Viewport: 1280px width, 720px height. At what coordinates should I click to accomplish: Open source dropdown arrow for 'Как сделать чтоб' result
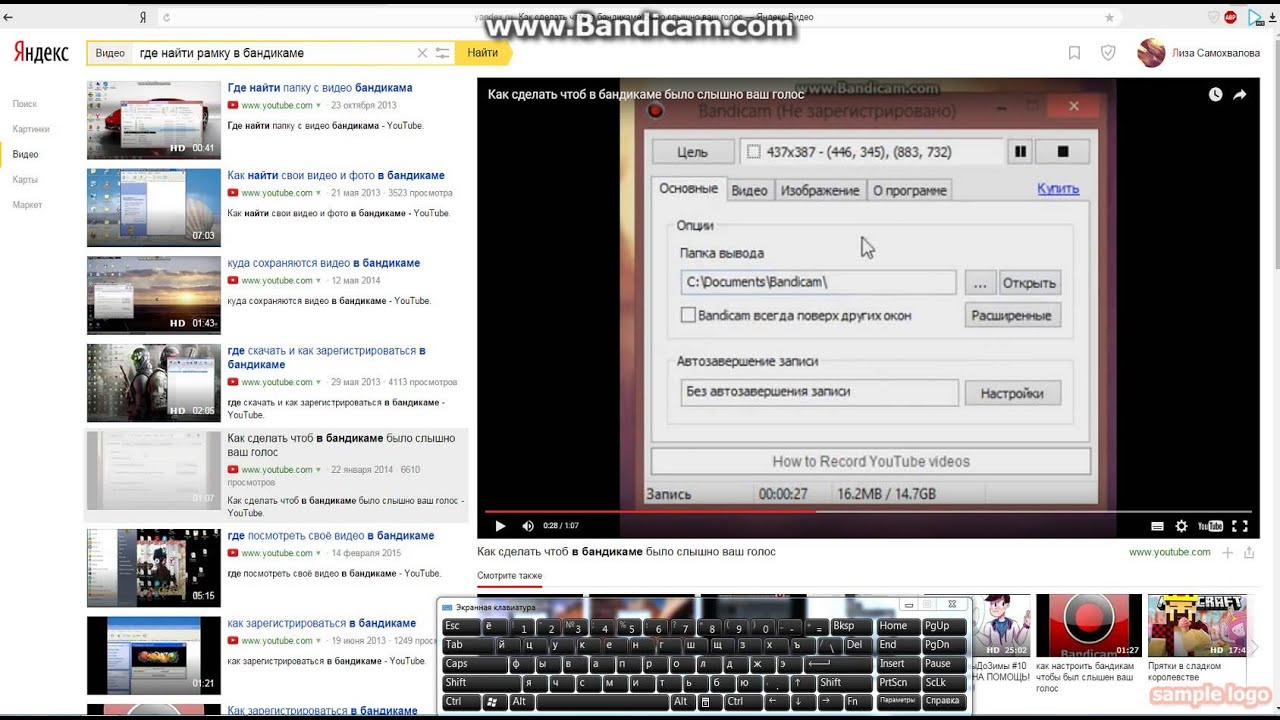pyautogui.click(x=319, y=469)
